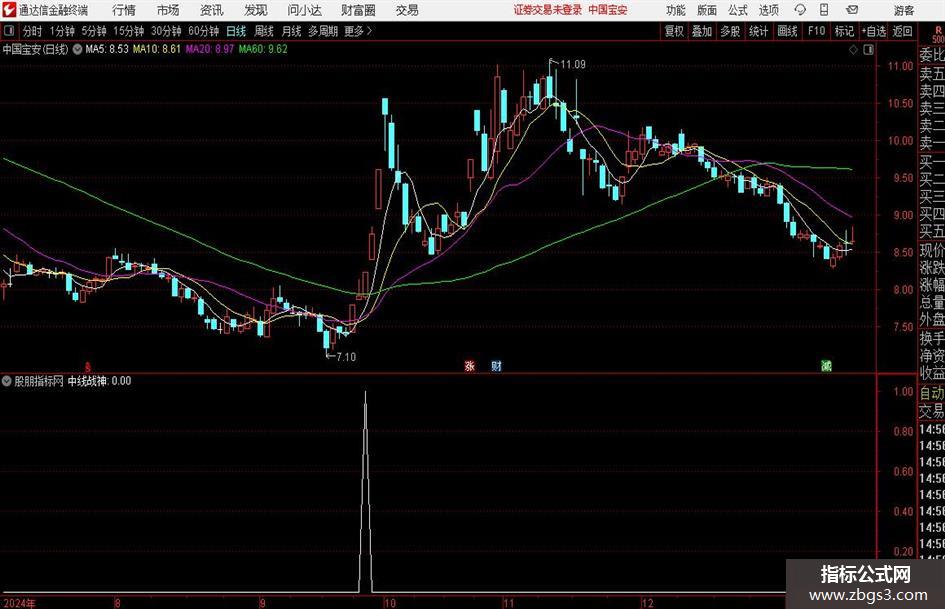Click the 11.09 high price annotation
945x609 pixels.
point(573,65)
